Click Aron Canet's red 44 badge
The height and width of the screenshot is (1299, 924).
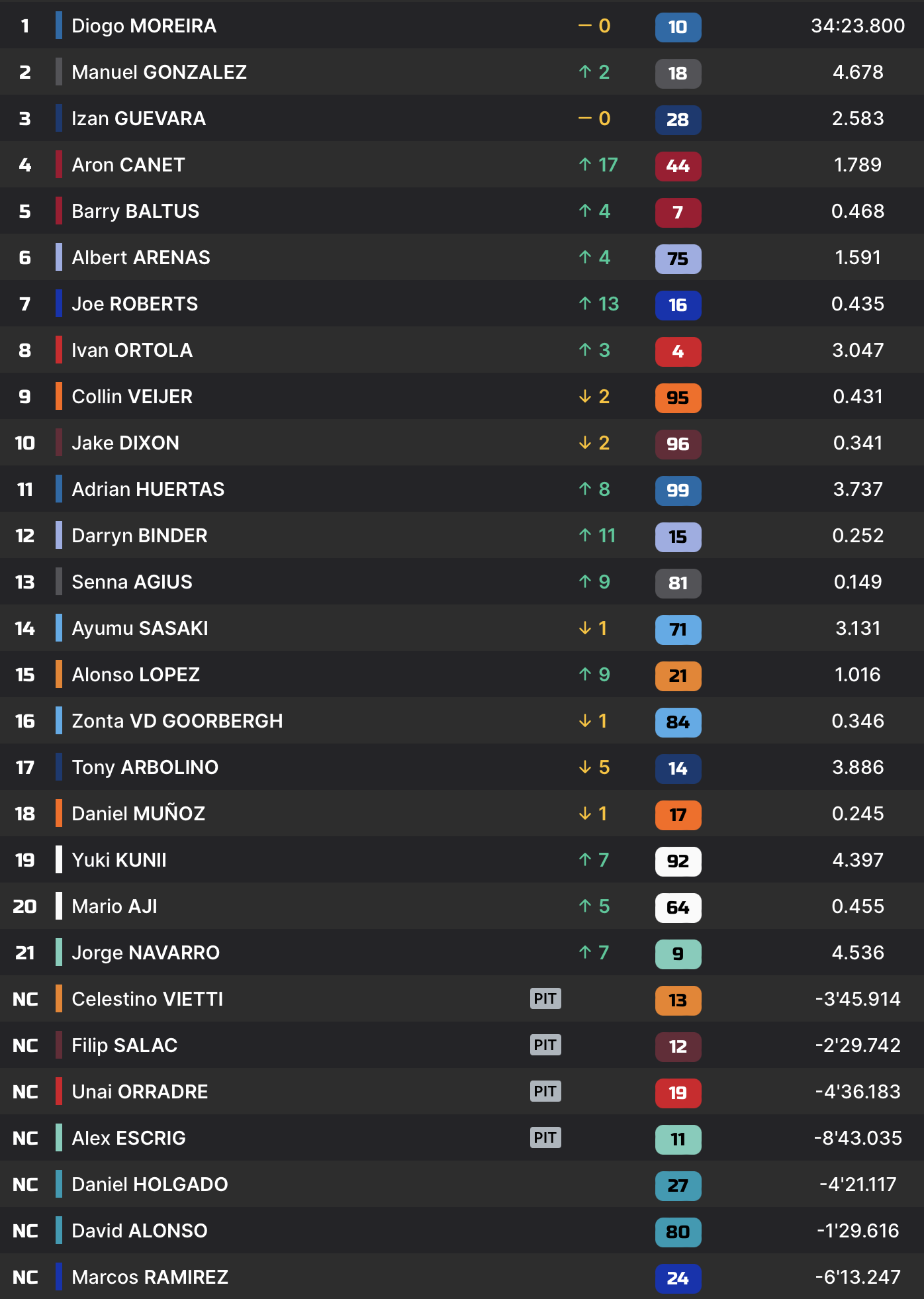pos(678,166)
